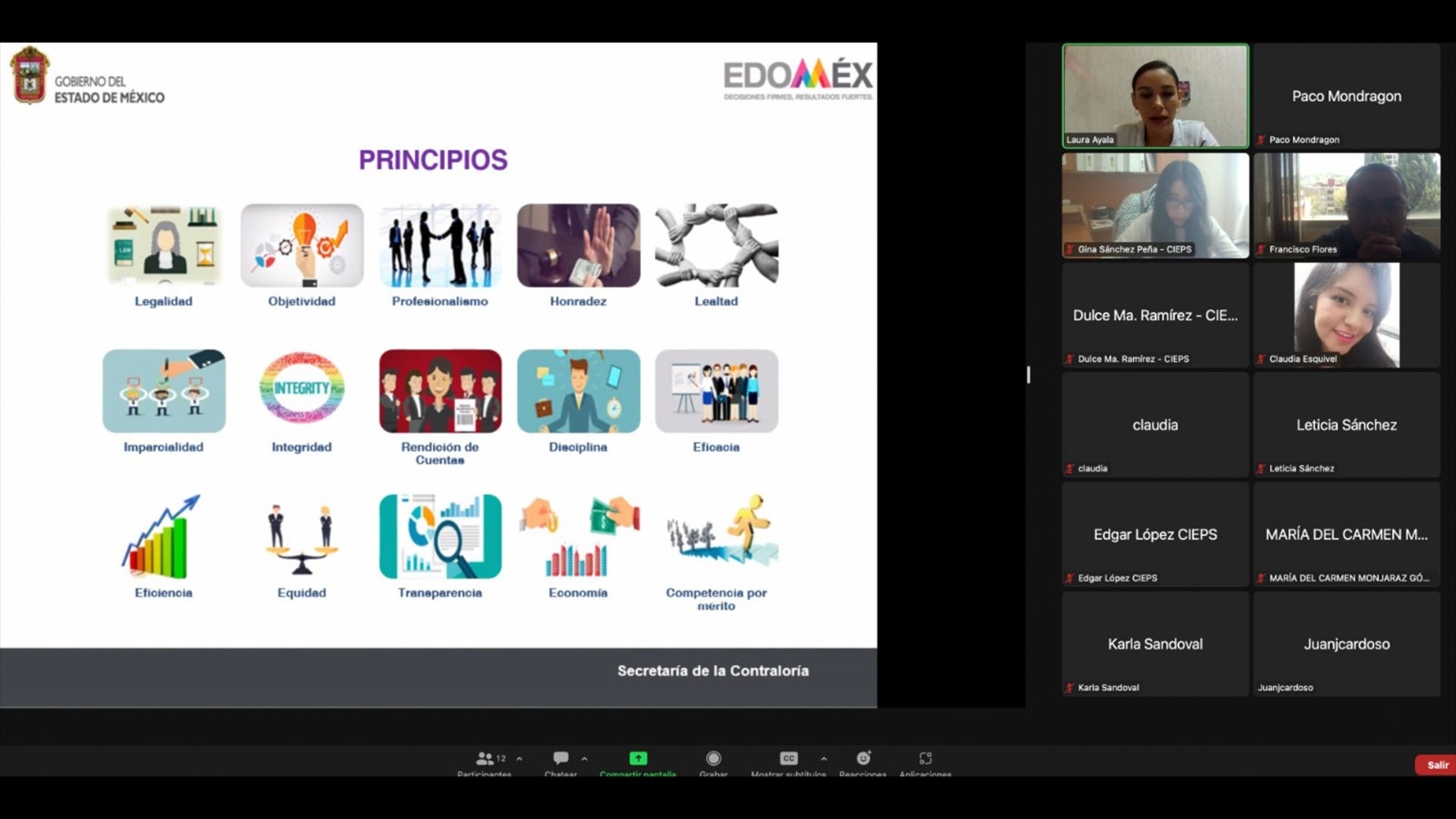The width and height of the screenshot is (1456, 819).
Task: Click the Juanjcardoso participant tile
Action: (1346, 643)
